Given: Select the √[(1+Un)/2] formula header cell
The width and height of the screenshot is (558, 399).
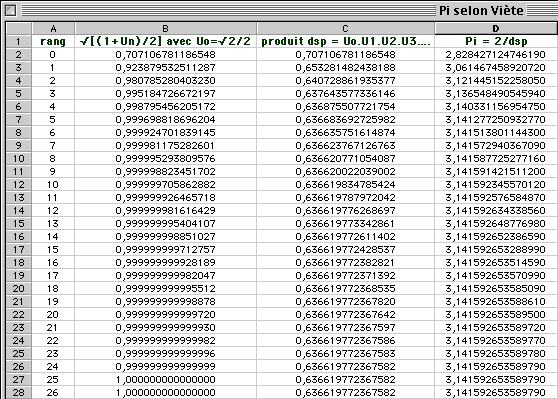Looking at the screenshot, I should click(165, 41).
